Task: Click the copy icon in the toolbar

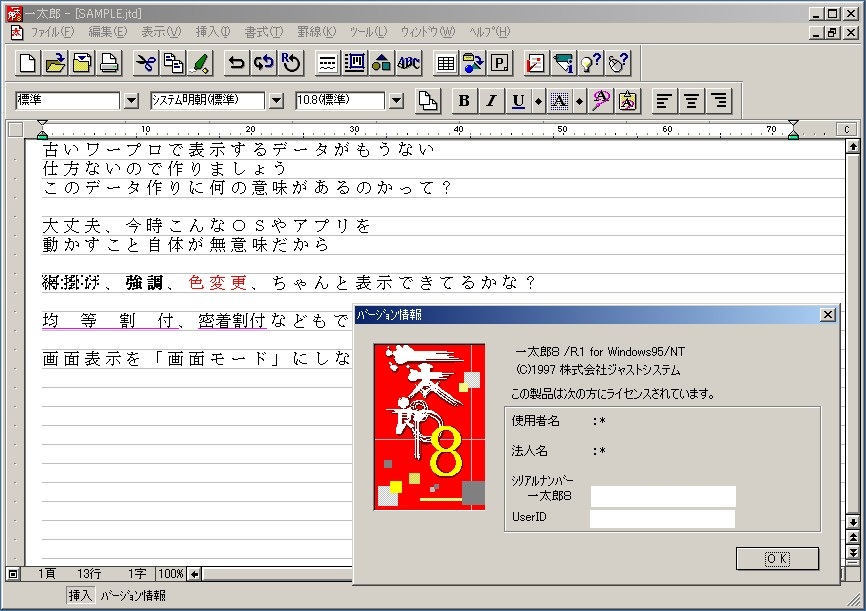Action: [173, 64]
